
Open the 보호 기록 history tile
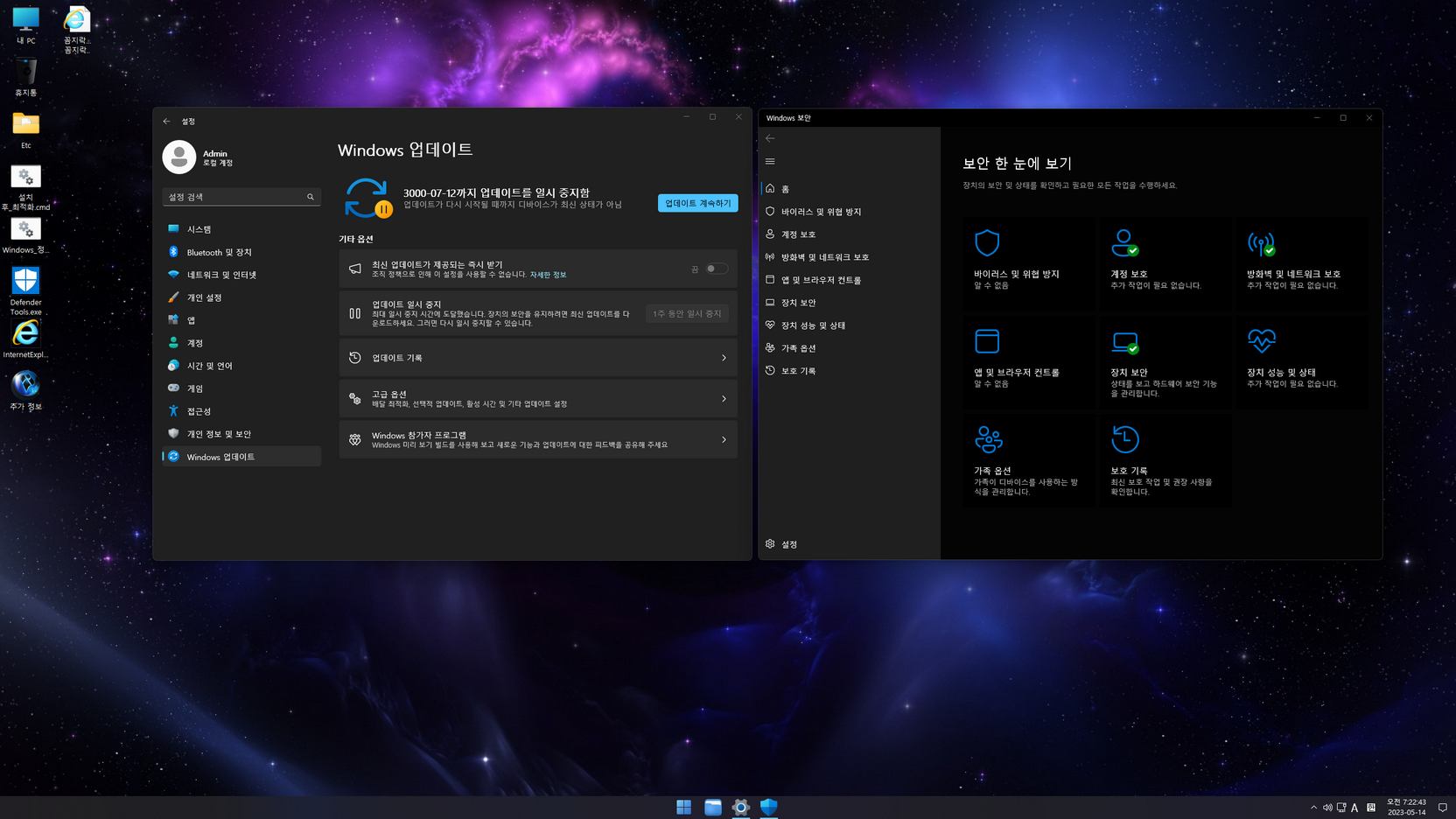tap(1165, 460)
